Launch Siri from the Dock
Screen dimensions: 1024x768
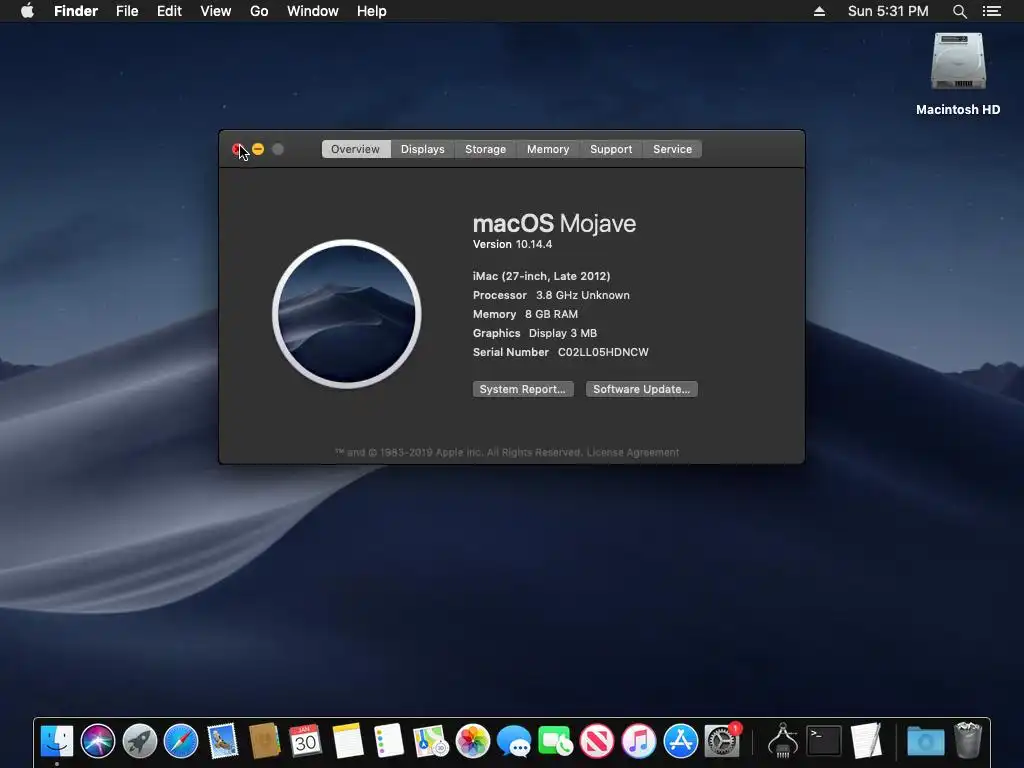click(98, 741)
